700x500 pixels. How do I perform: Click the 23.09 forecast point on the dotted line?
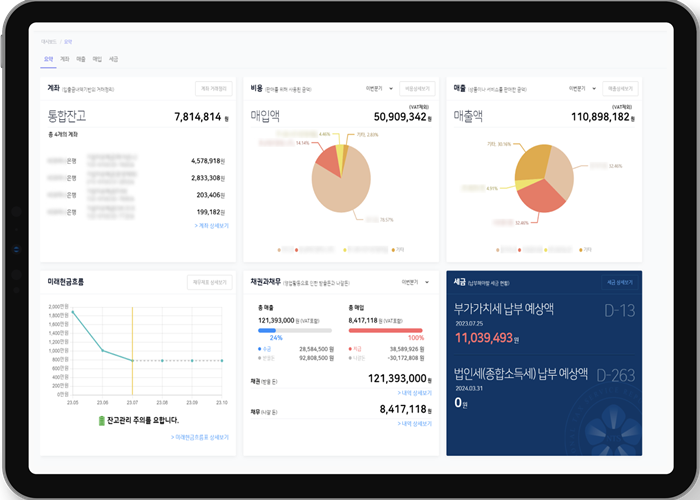tap(192, 361)
